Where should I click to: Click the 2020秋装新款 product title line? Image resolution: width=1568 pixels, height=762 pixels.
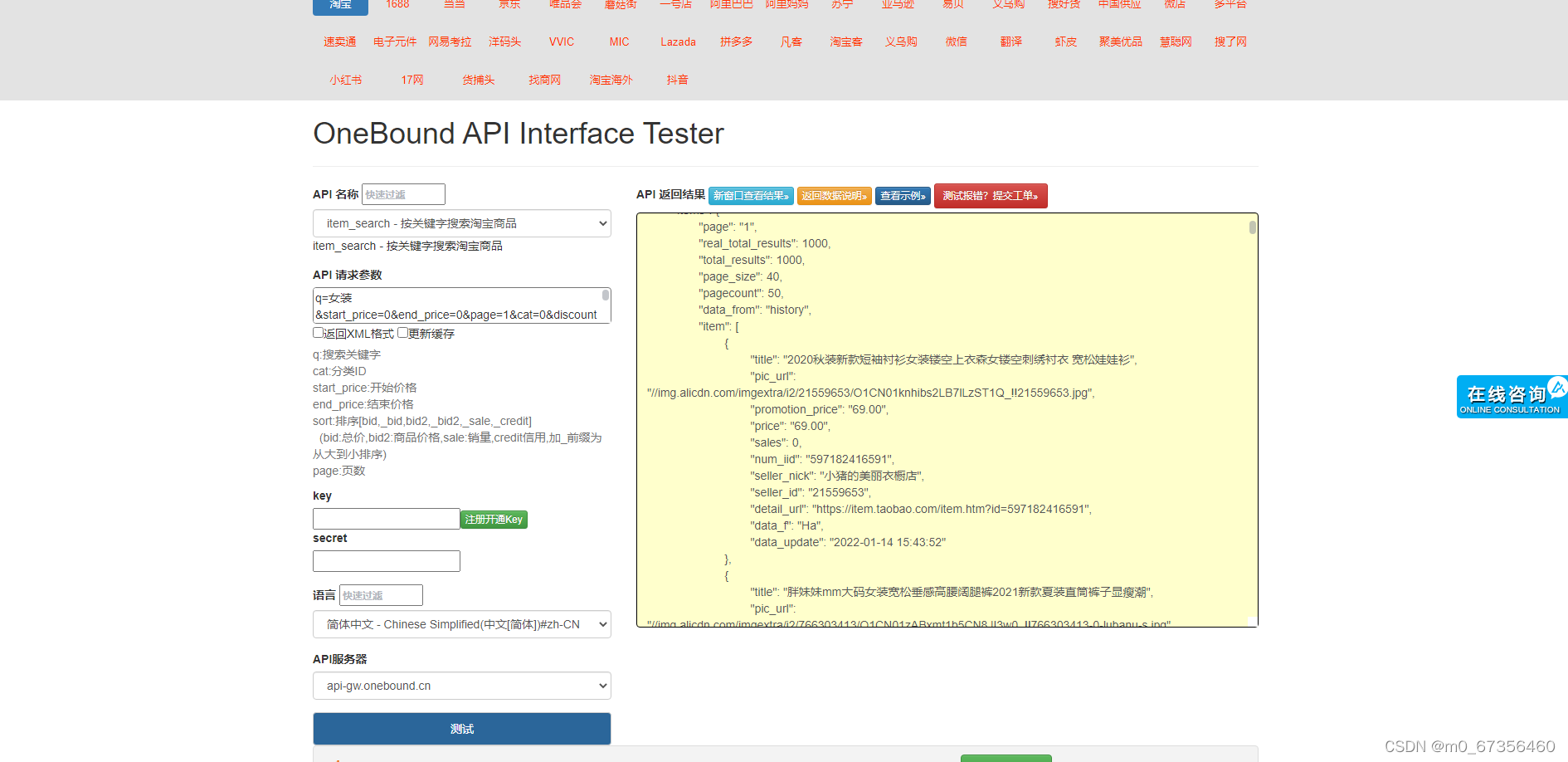pyautogui.click(x=943, y=359)
